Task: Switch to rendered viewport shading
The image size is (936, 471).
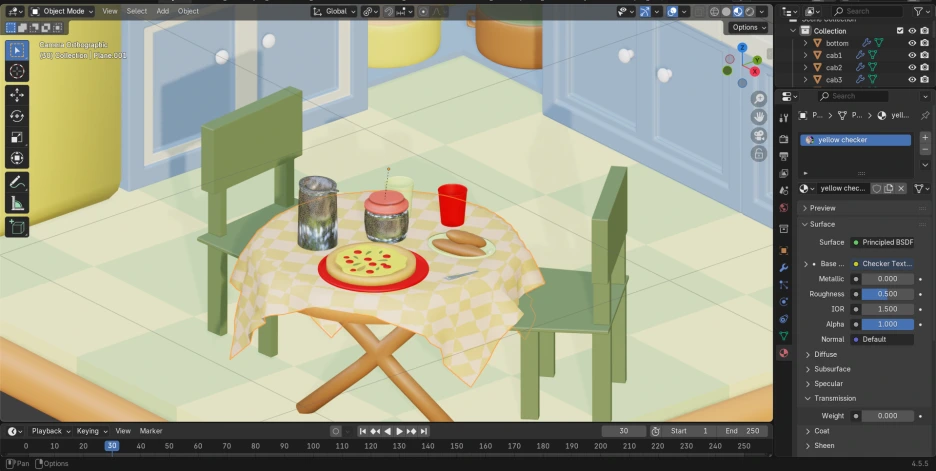Action: click(x=750, y=11)
